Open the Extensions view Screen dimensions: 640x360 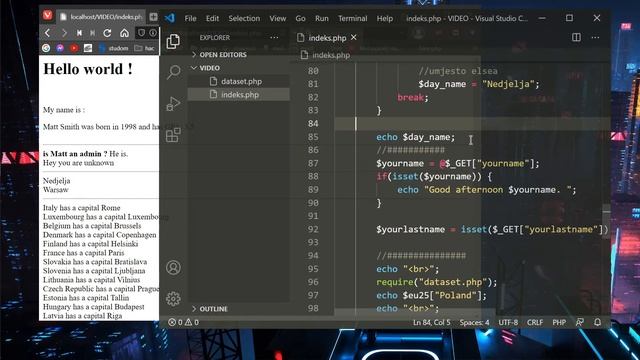coord(173,134)
